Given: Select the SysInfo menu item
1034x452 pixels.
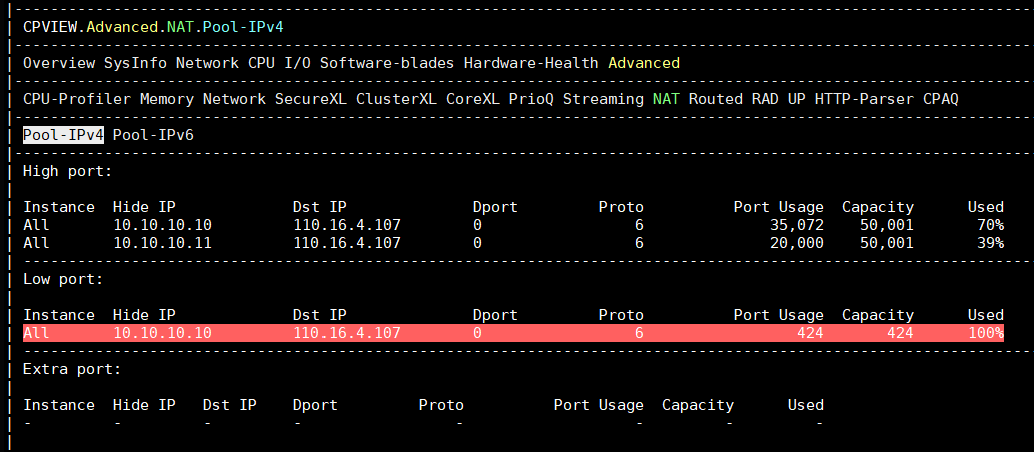Looking at the screenshot, I should point(136,63).
